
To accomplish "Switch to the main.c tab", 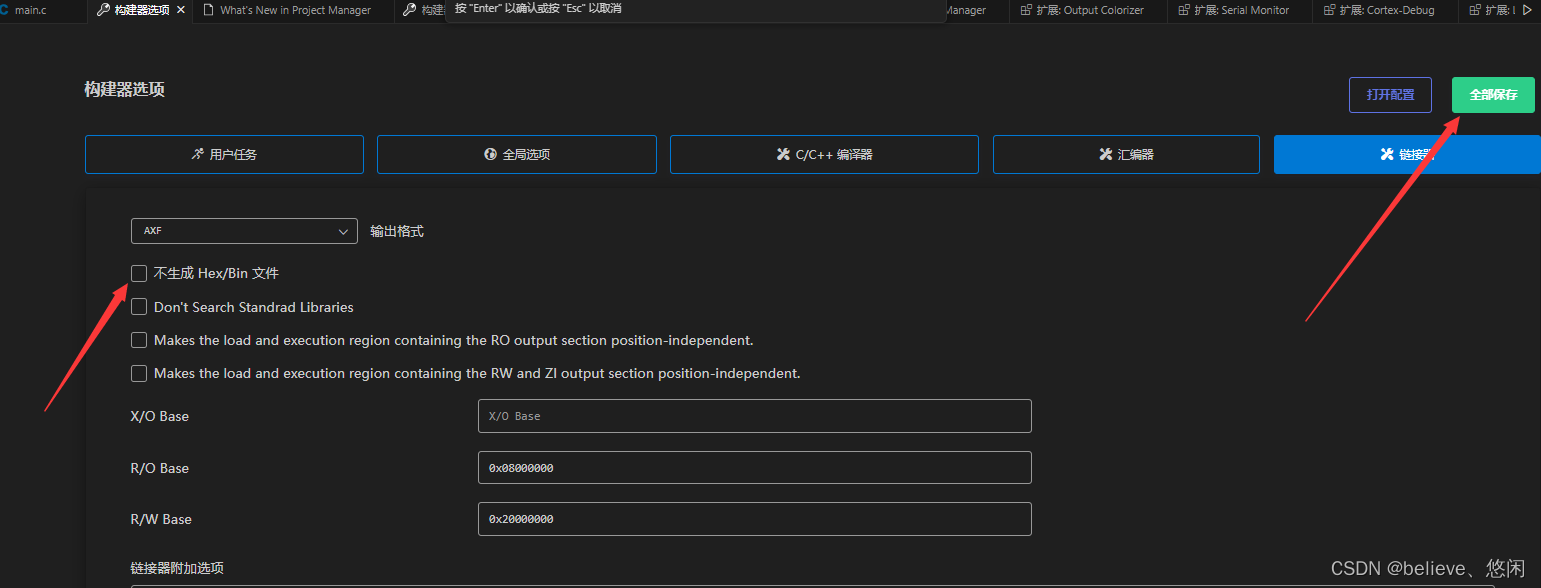I will [30, 10].
